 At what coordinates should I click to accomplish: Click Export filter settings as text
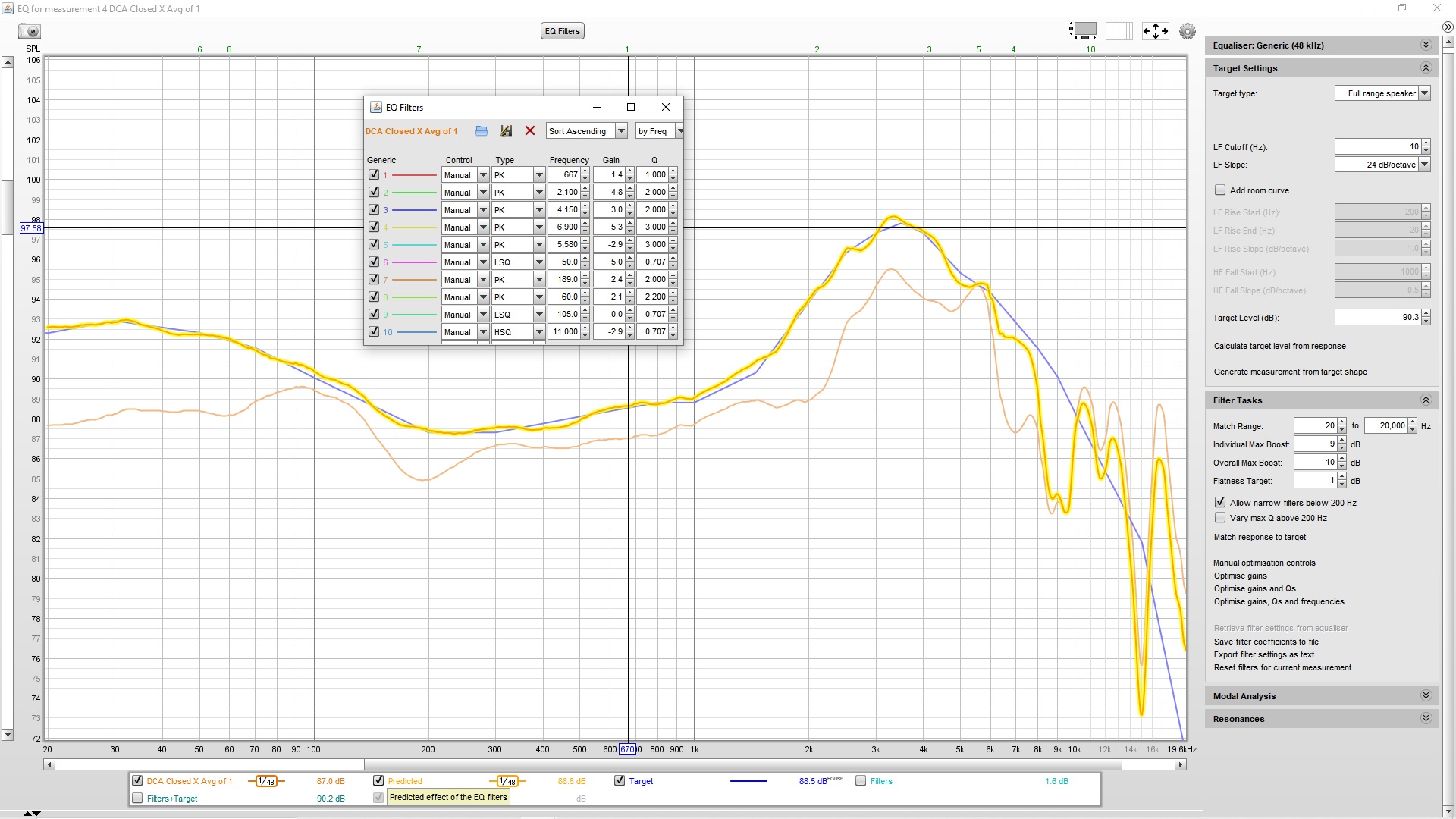click(1263, 654)
